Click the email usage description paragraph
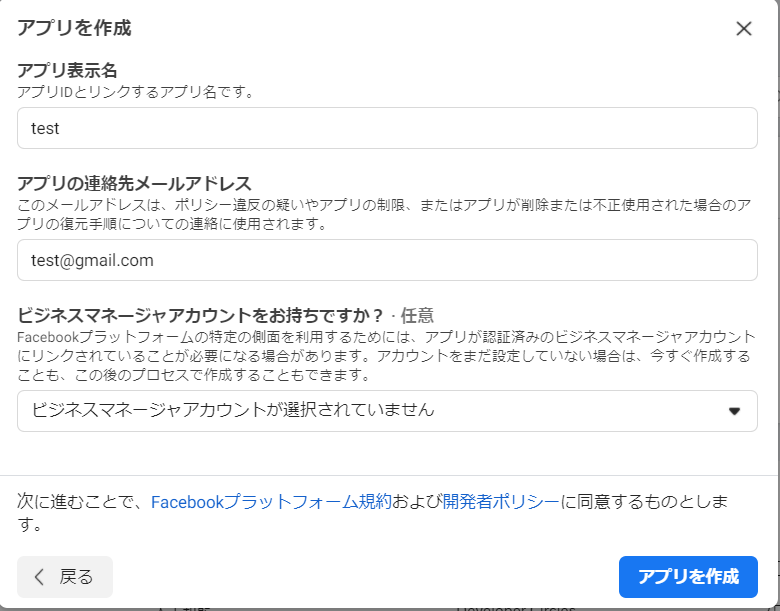780x611 pixels. pos(380,214)
